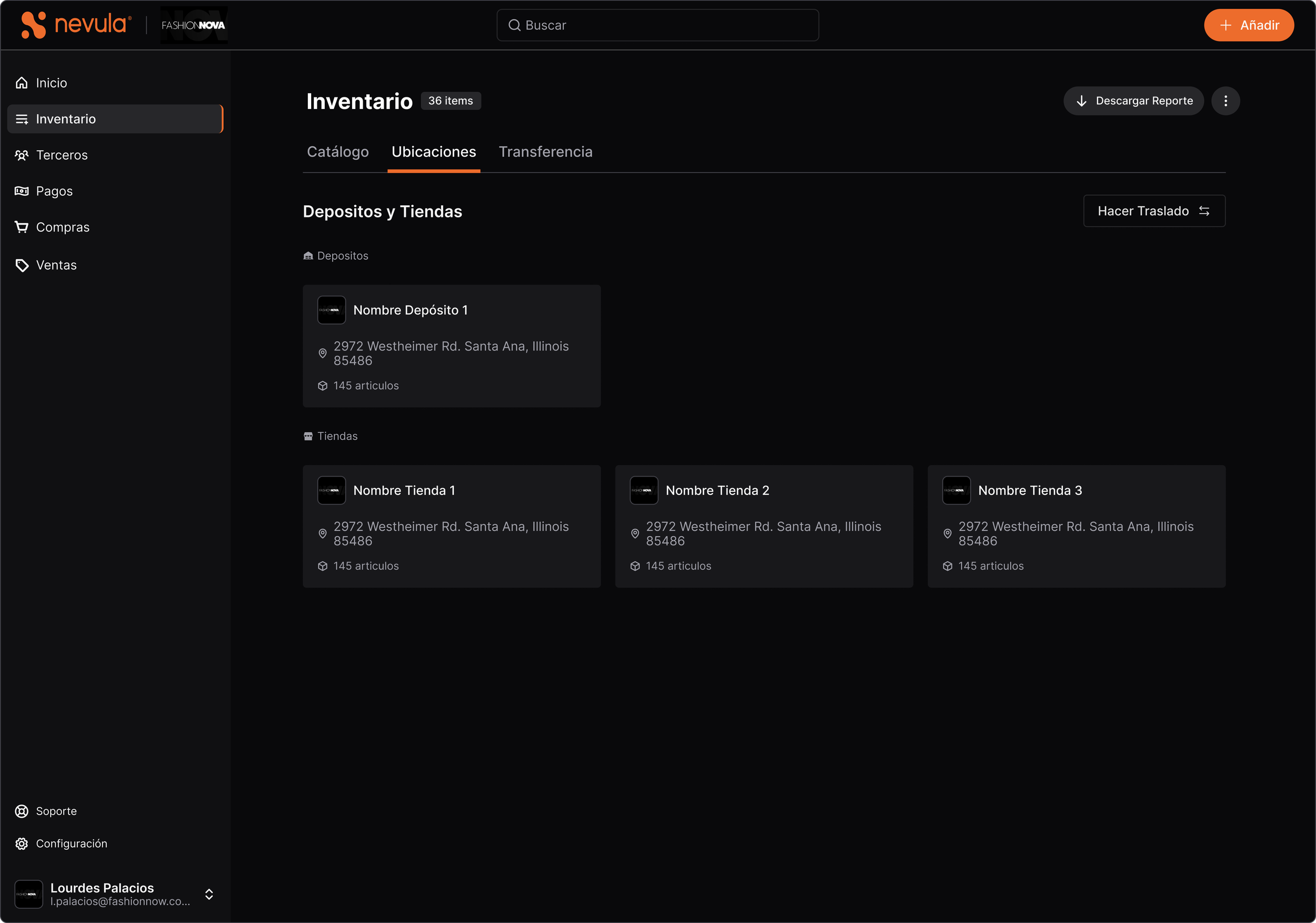
Task: Click the Inicio home icon
Action: (22, 83)
